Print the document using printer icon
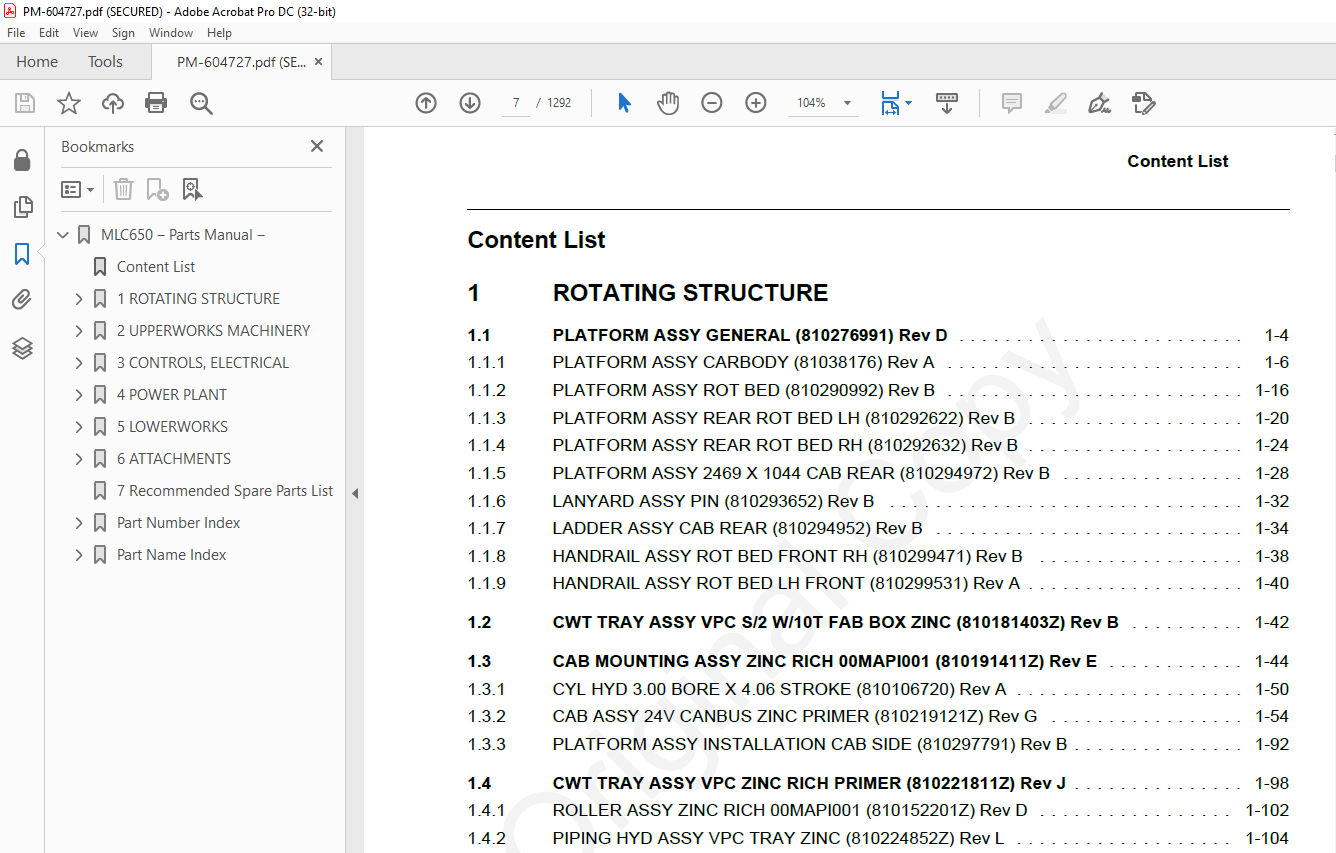 [x=156, y=103]
